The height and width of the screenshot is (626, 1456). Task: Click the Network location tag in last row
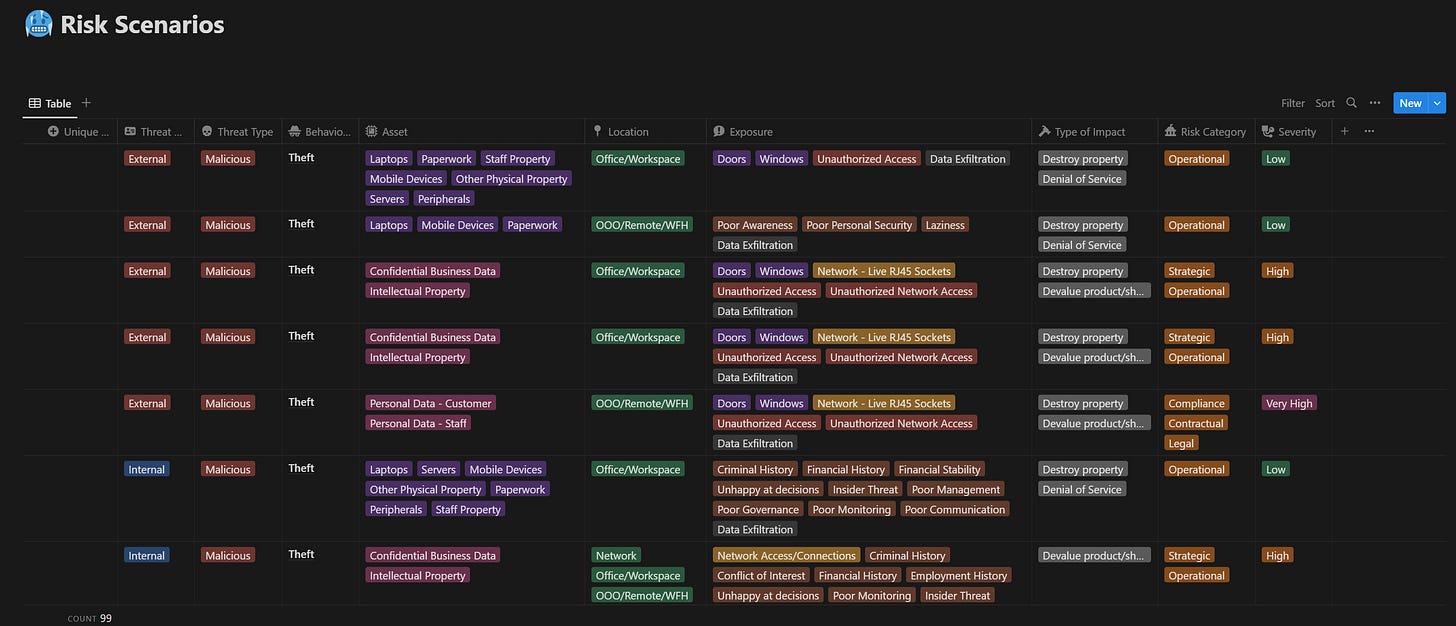pyautogui.click(x=616, y=555)
